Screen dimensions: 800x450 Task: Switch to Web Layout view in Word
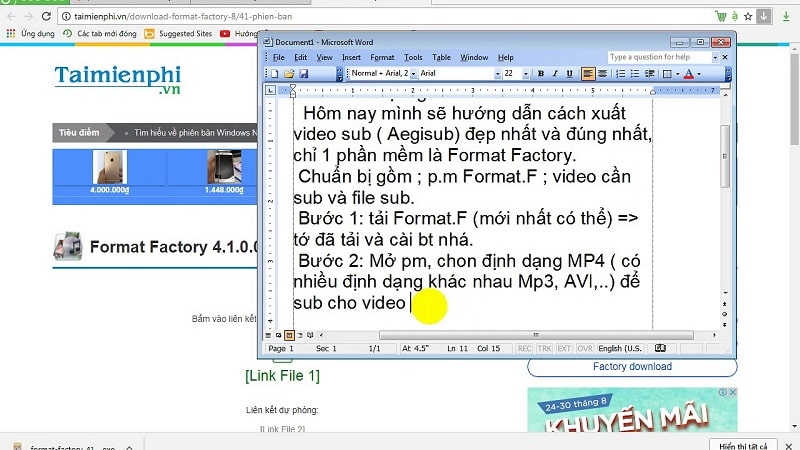(x=279, y=335)
